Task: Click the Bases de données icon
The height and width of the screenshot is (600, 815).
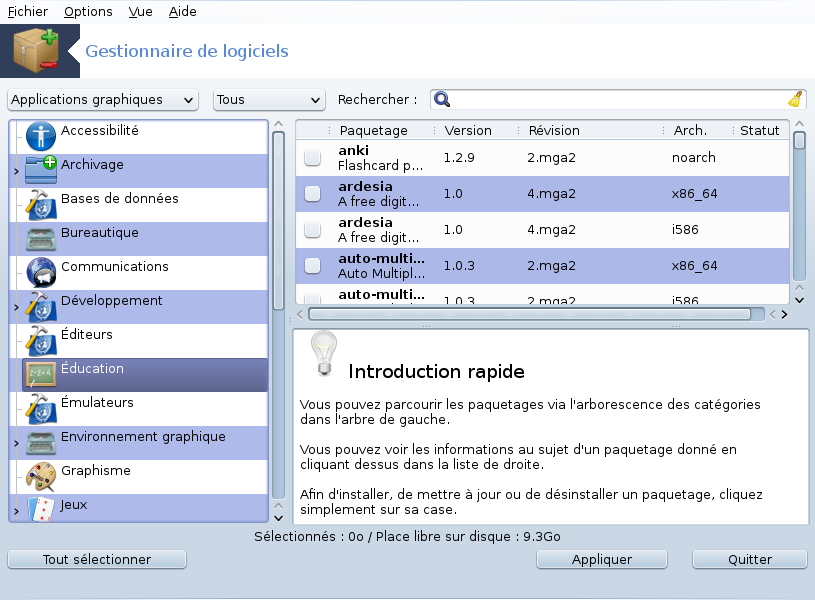Action: [41, 204]
